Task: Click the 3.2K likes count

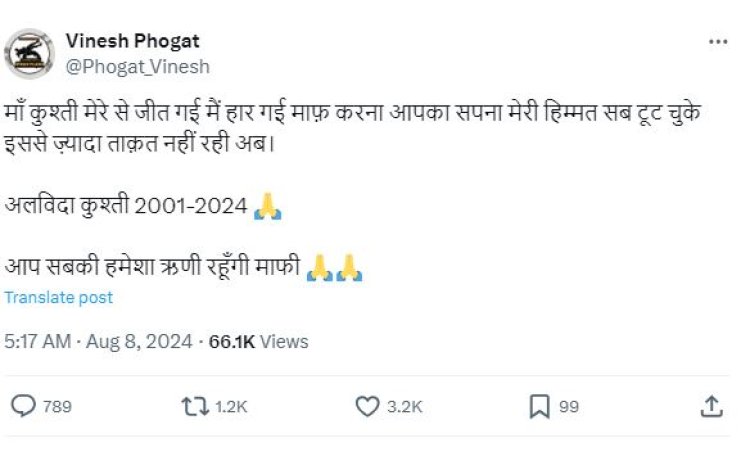Action: point(404,407)
